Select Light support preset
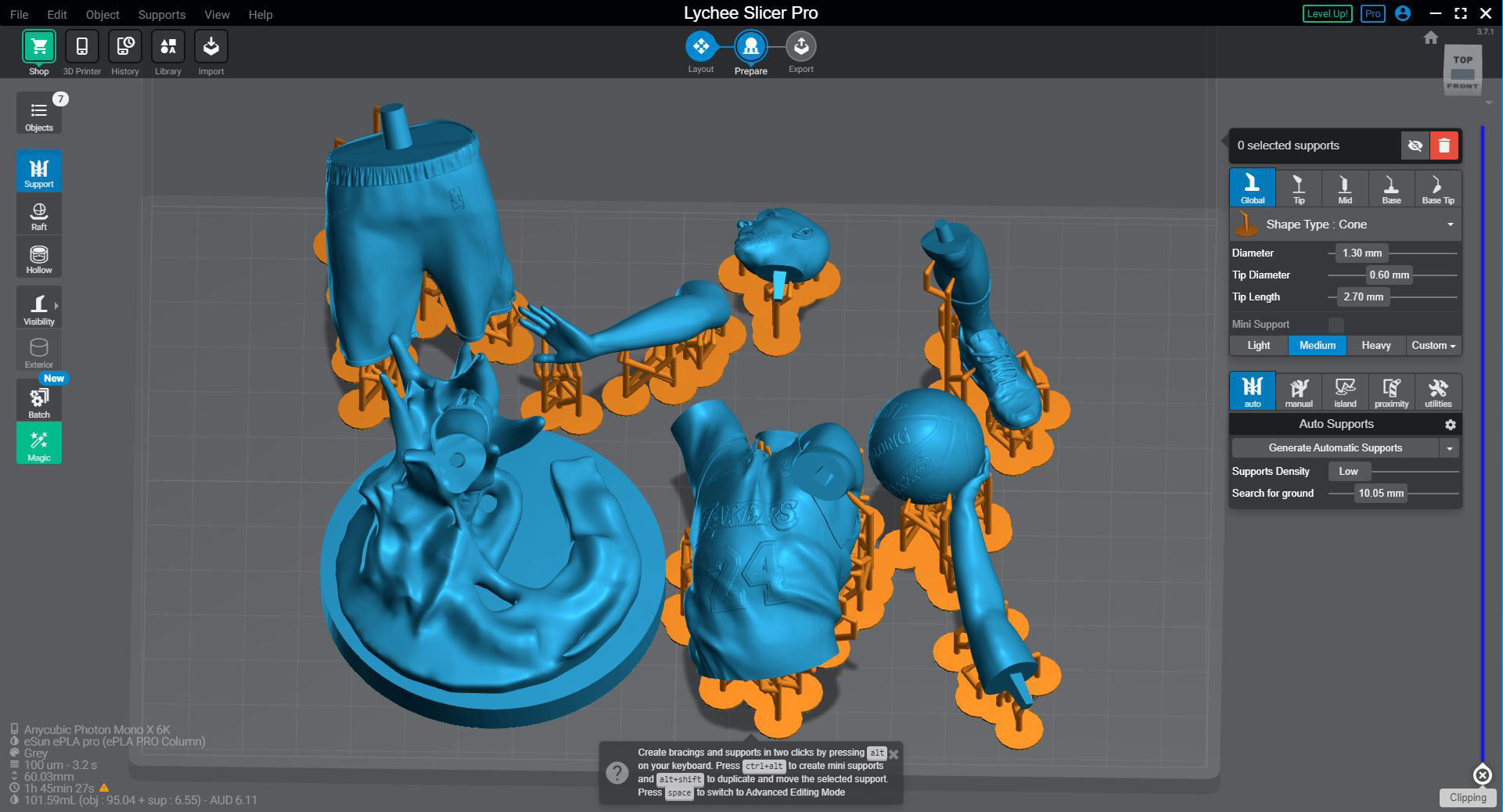The width and height of the screenshot is (1503, 812). (x=1259, y=346)
